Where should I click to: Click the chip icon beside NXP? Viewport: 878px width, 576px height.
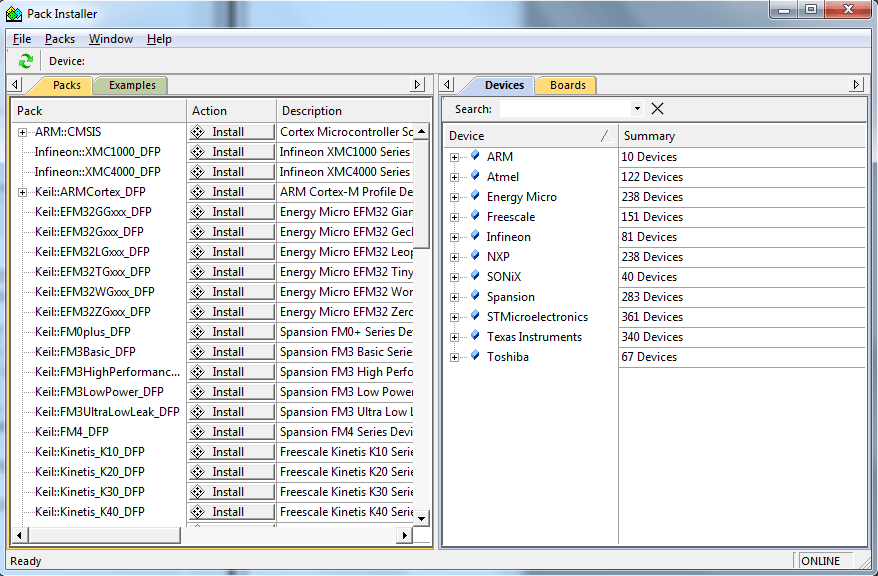coord(475,256)
